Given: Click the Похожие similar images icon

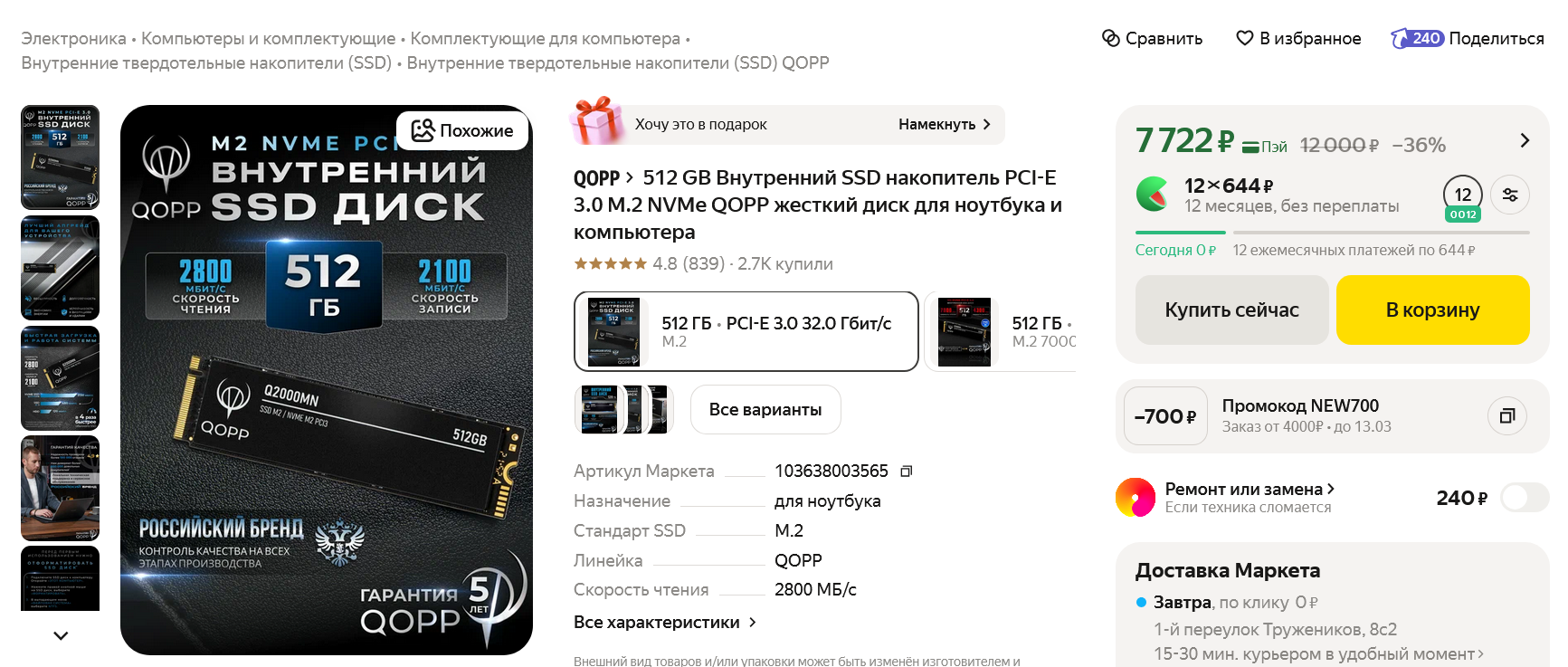Looking at the screenshot, I should pyautogui.click(x=423, y=130).
